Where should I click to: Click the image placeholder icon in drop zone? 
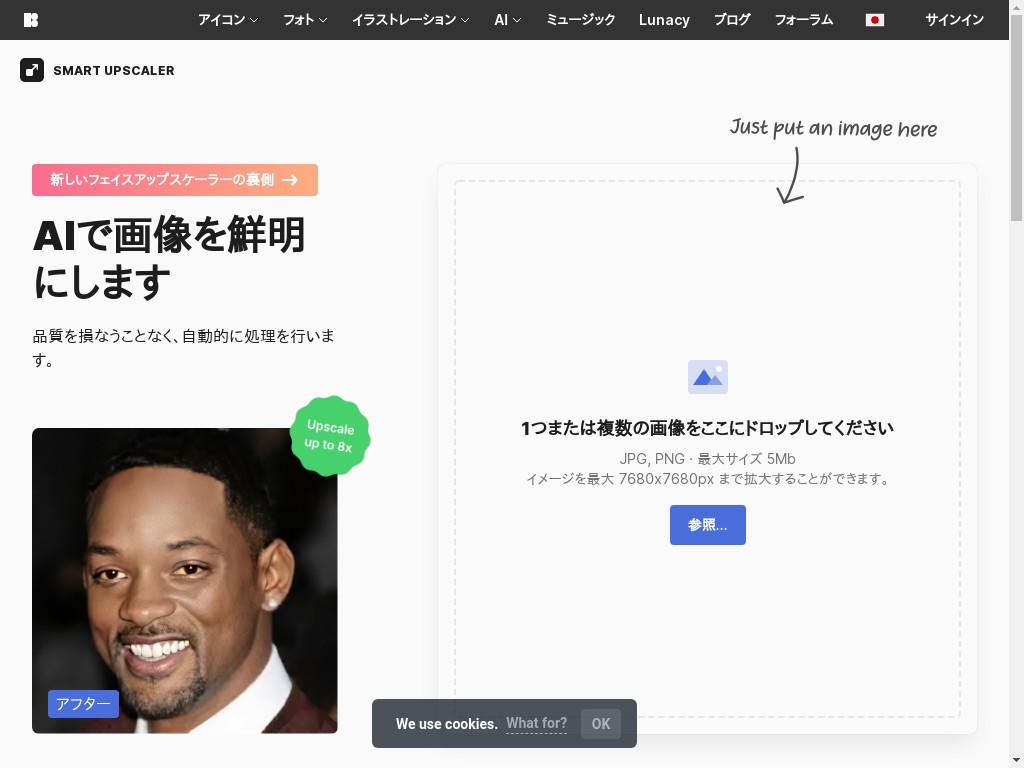coord(707,377)
